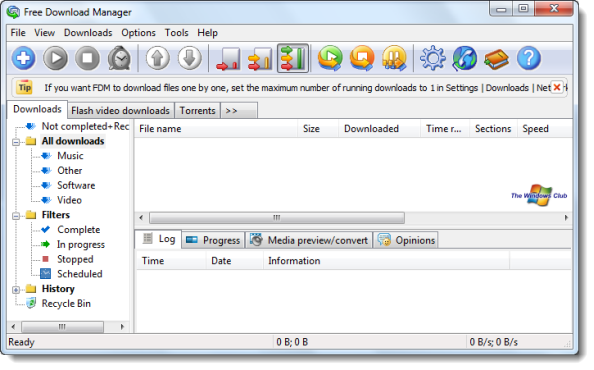594x370 pixels.
Task: Sort by the Downloaded column header
Action: 379,129
